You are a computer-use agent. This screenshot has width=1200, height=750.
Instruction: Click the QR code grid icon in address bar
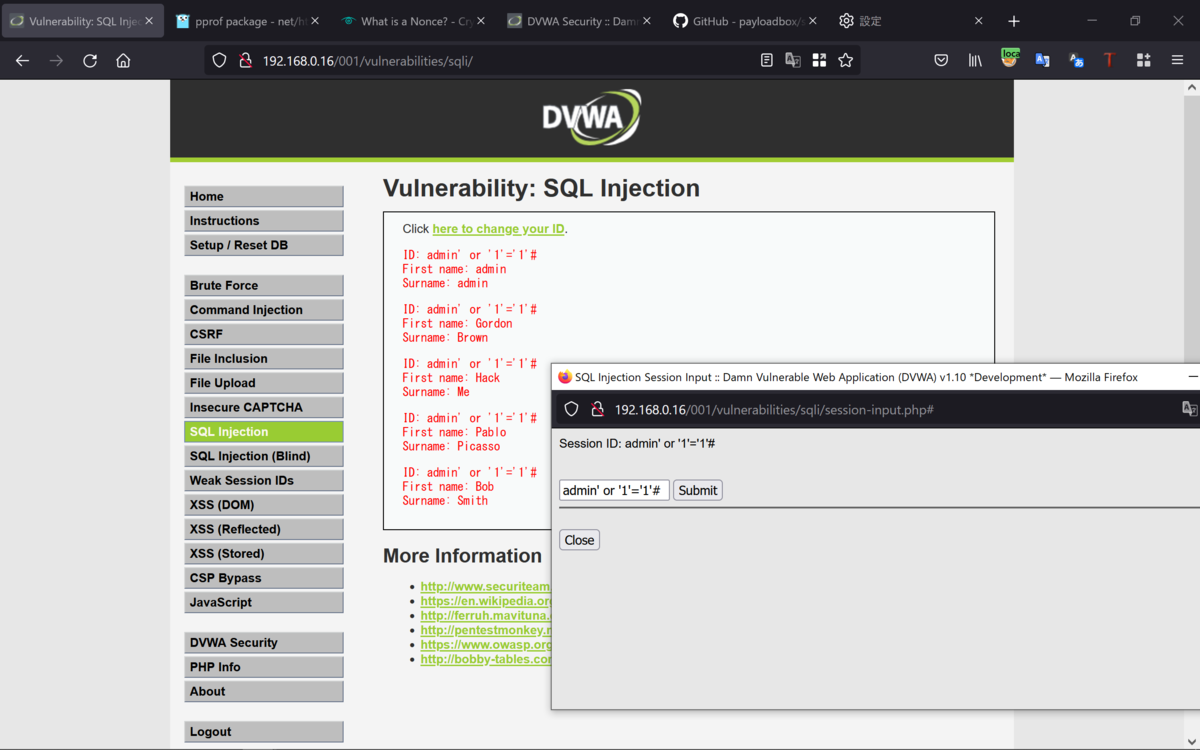(819, 60)
